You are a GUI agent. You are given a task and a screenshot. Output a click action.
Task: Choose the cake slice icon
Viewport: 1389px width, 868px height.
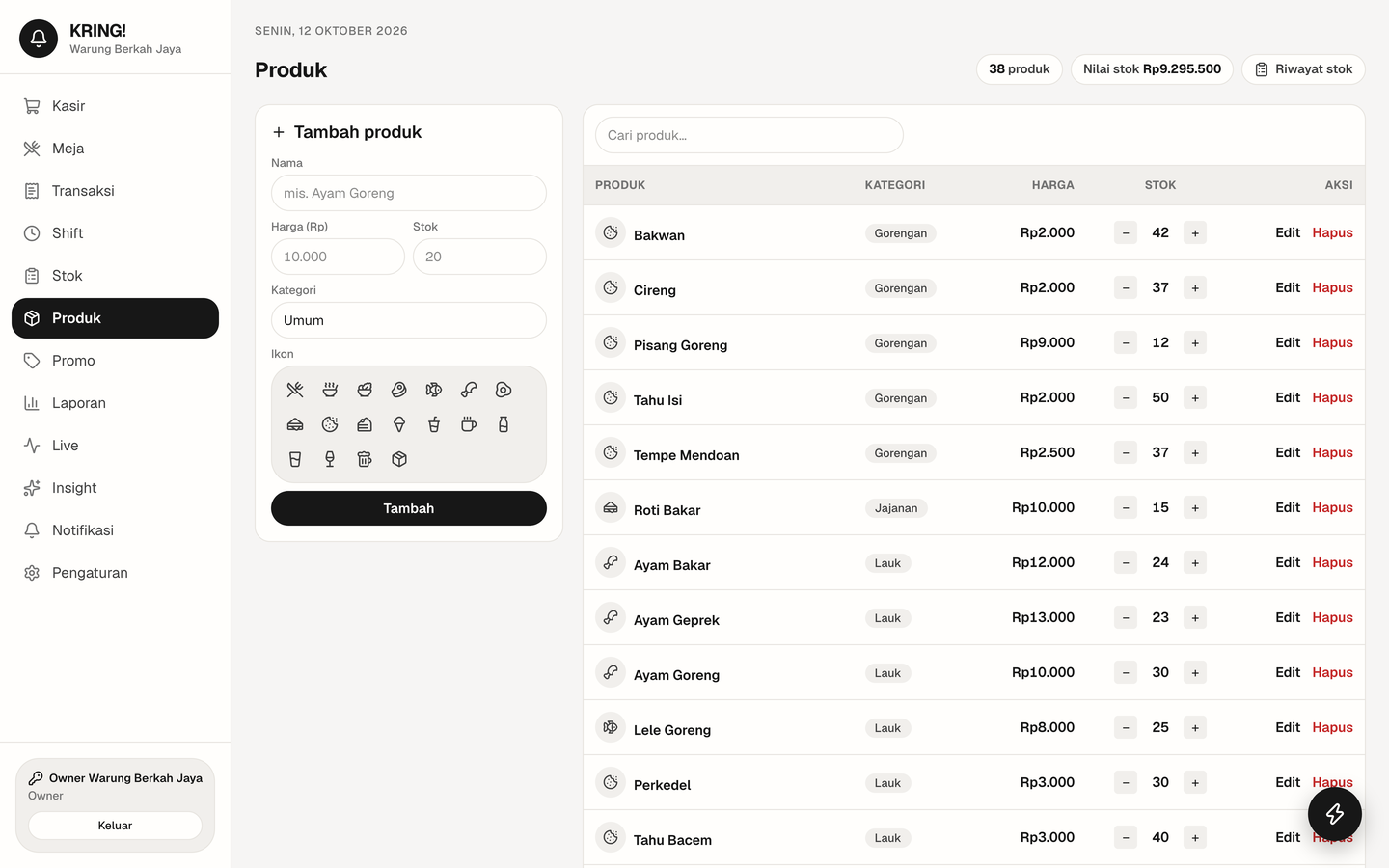[365, 424]
